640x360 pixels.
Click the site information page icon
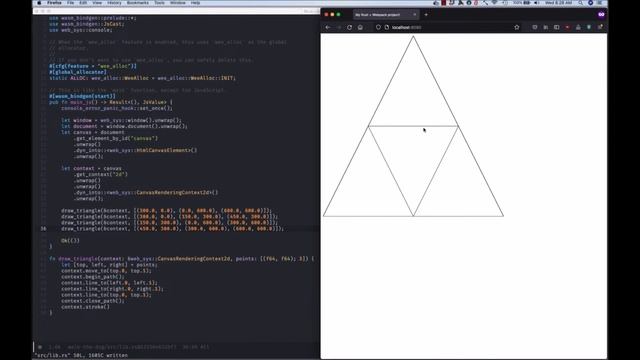[387, 27]
